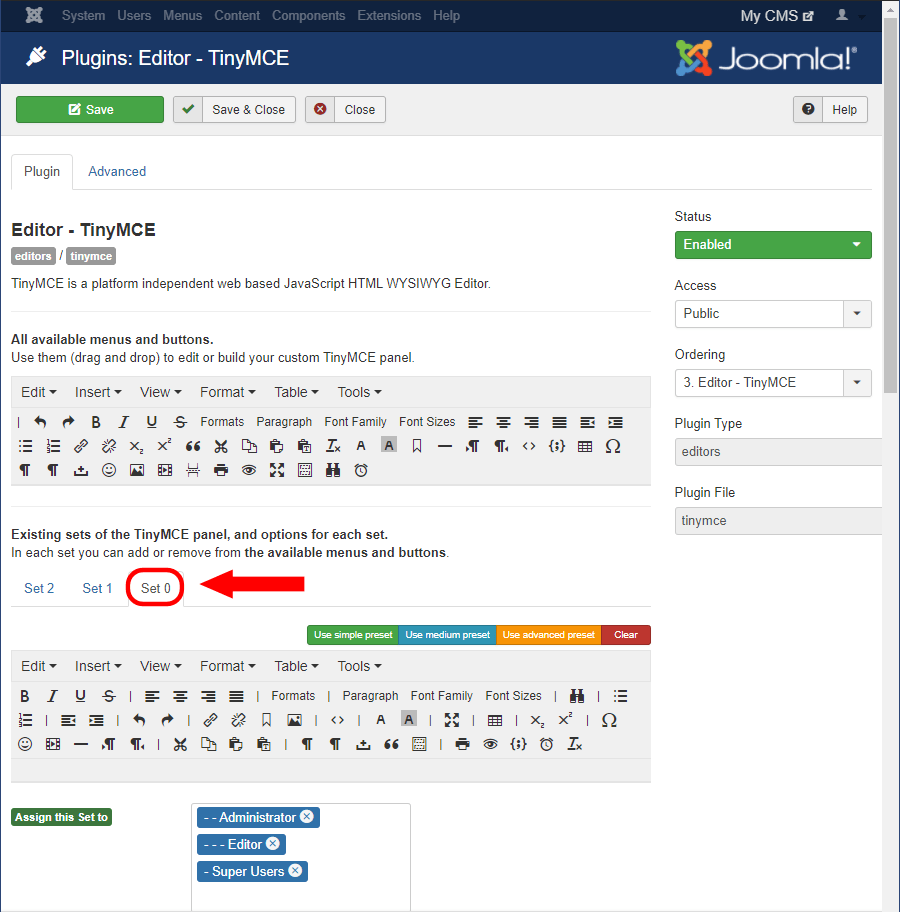Click the Save & Close button
Viewport: 900px width, 912px height.
[x=234, y=109]
